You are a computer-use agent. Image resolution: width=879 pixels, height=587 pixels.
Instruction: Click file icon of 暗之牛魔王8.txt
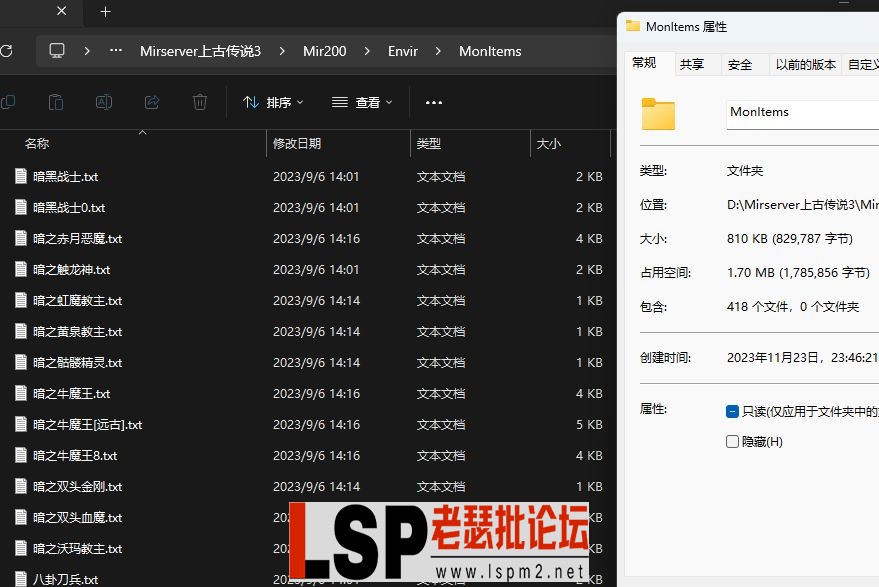coord(21,455)
